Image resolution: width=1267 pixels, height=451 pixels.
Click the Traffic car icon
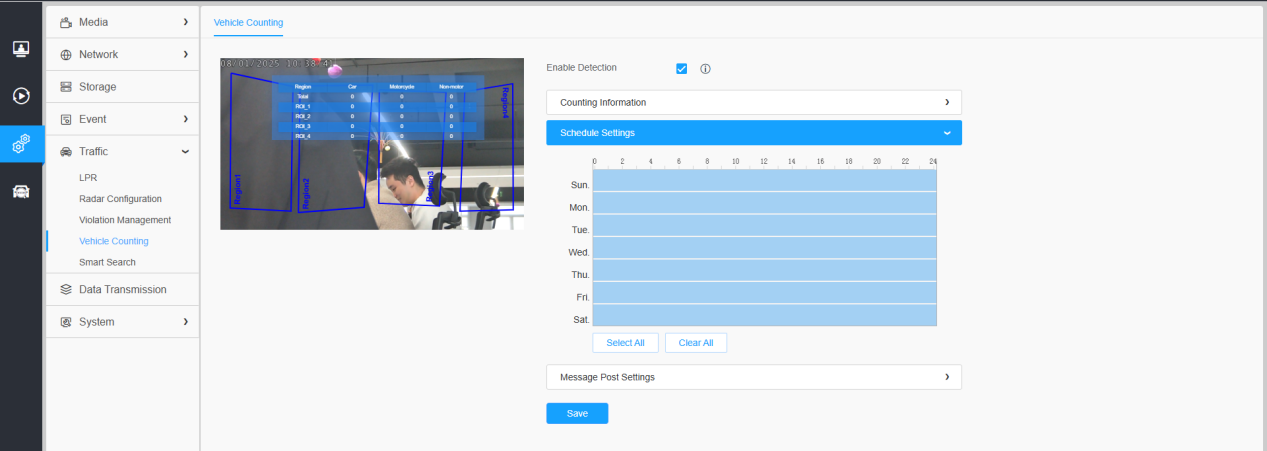[x=66, y=151]
